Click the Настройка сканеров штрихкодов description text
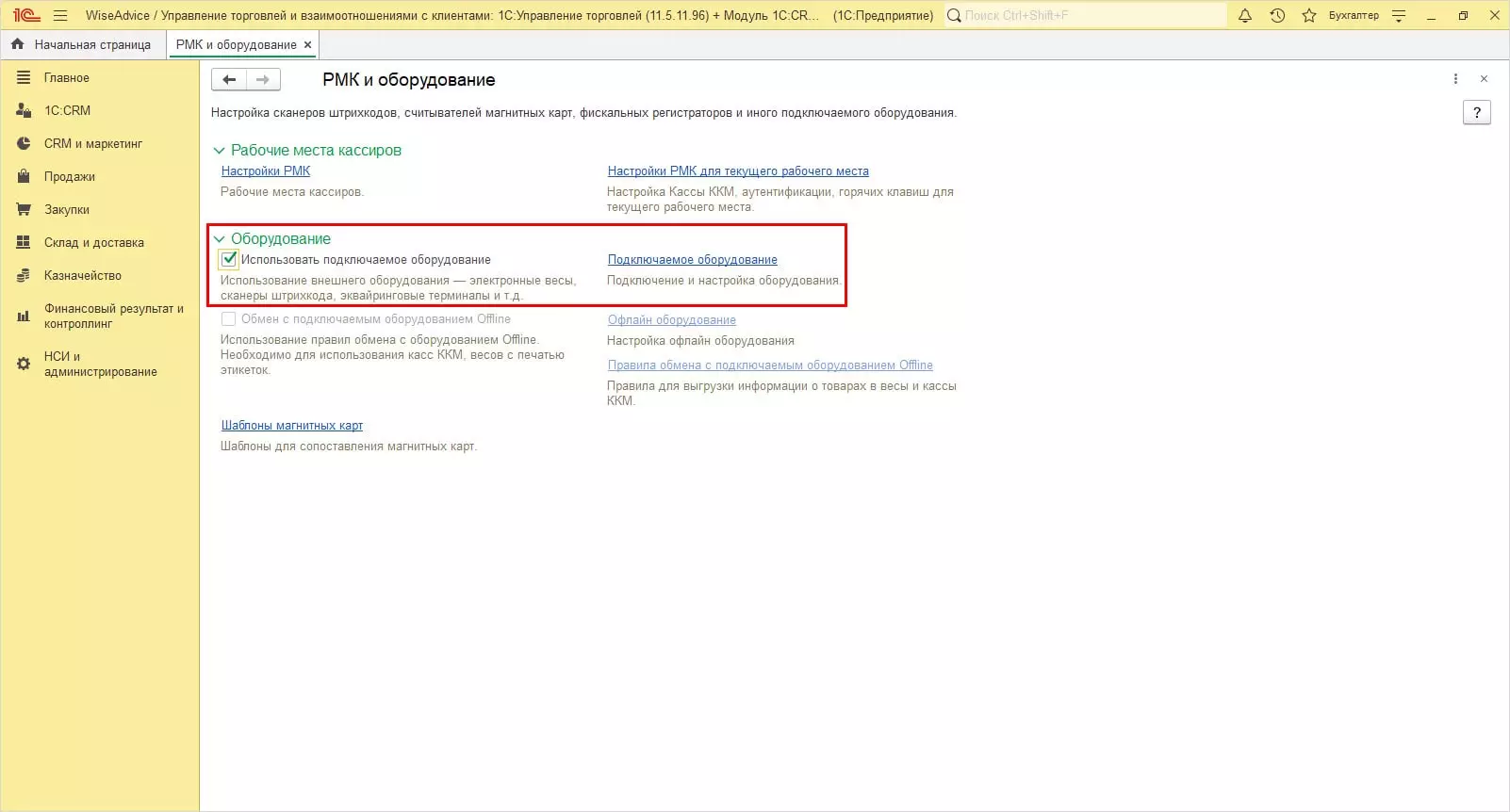The width and height of the screenshot is (1510, 812). coord(583,113)
